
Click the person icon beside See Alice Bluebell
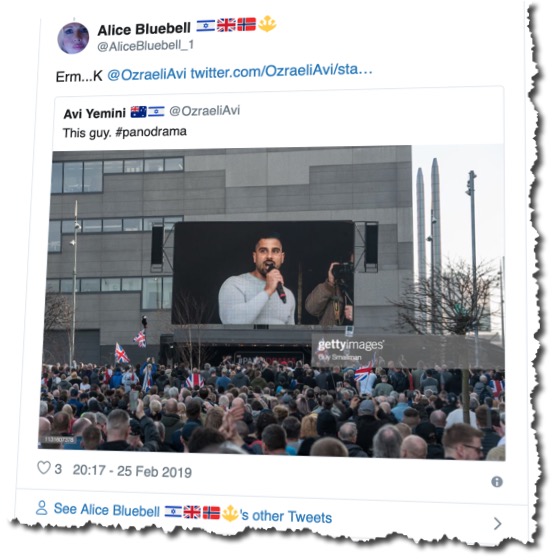42,508
